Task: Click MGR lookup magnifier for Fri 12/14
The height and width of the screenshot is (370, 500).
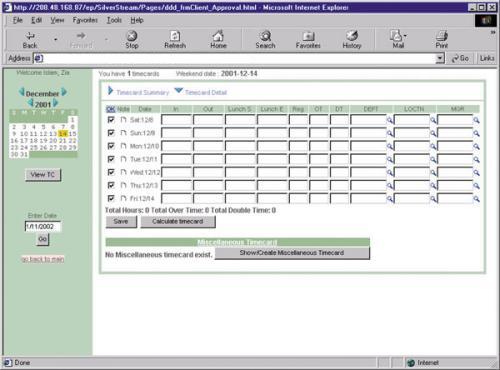Action: pyautogui.click(x=476, y=199)
